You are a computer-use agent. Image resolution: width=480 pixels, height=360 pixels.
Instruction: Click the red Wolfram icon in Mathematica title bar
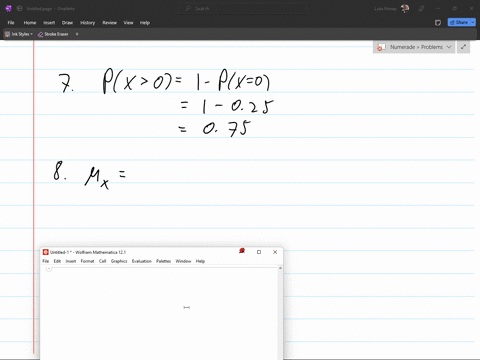click(242, 251)
